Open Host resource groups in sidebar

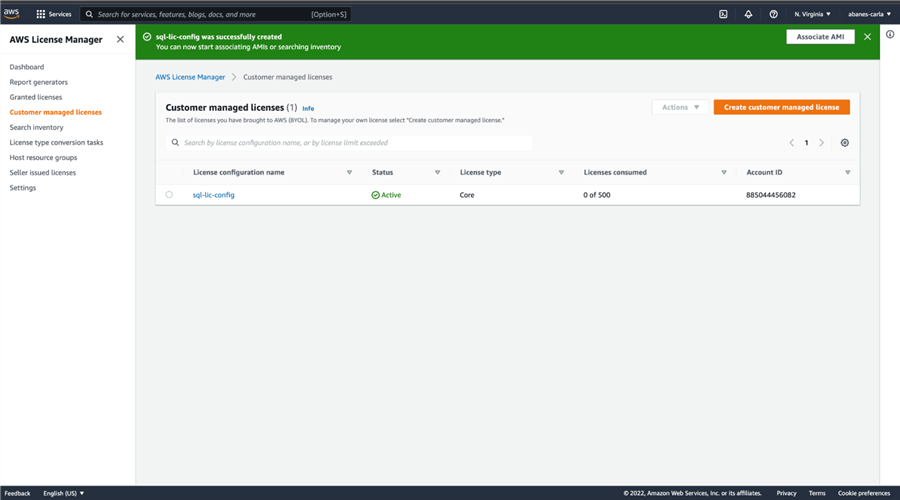coord(43,157)
